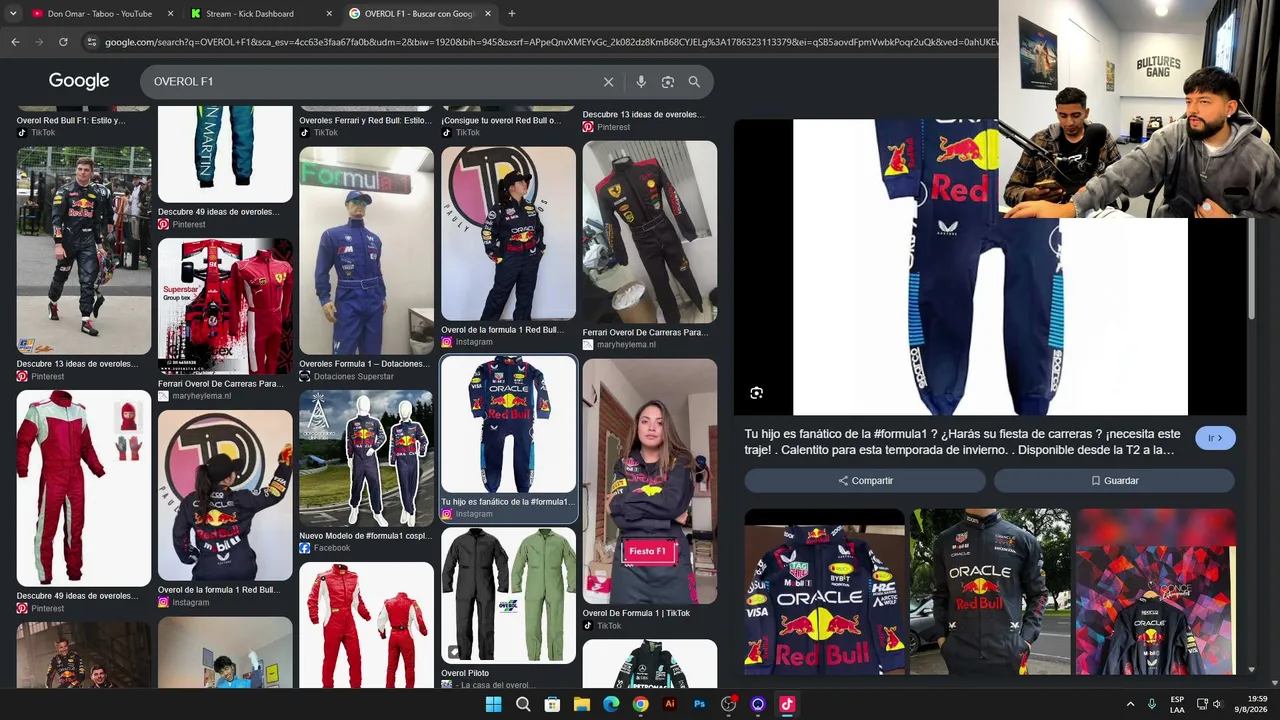The width and height of the screenshot is (1280, 720).
Task: Open the 'Overoles Formula 1 – Dotaciones' blue suit result
Action: [x=367, y=251]
